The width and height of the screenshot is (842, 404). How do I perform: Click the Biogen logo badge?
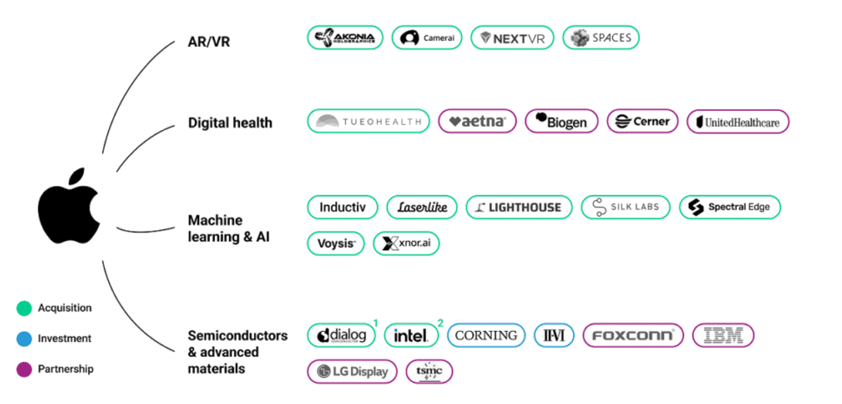pyautogui.click(x=562, y=122)
